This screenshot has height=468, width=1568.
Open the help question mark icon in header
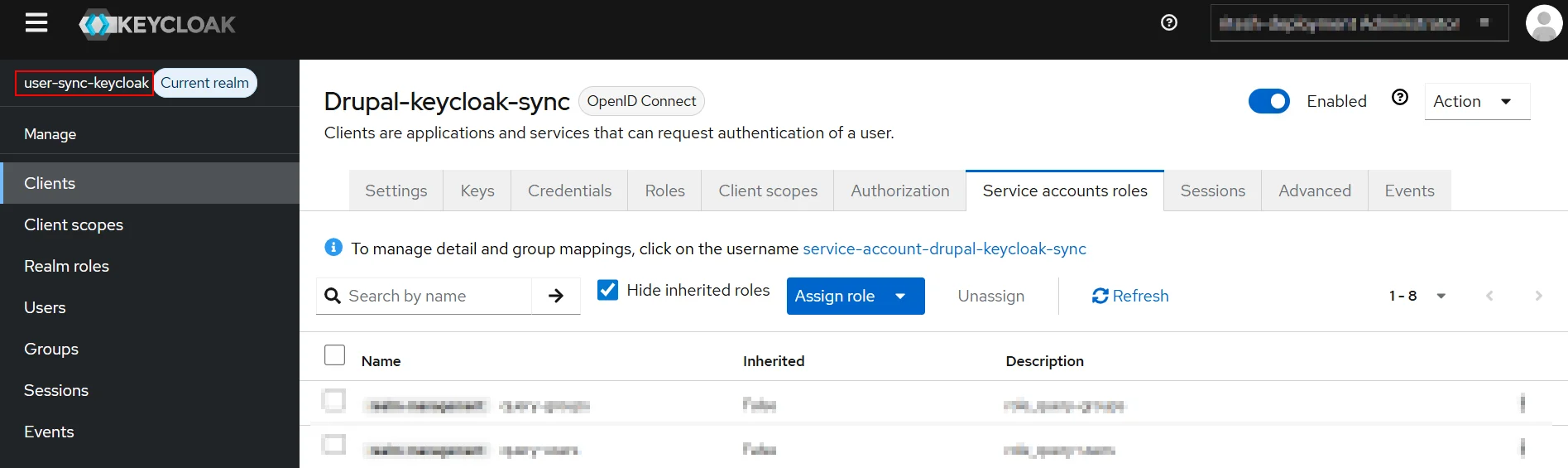pyautogui.click(x=1168, y=23)
